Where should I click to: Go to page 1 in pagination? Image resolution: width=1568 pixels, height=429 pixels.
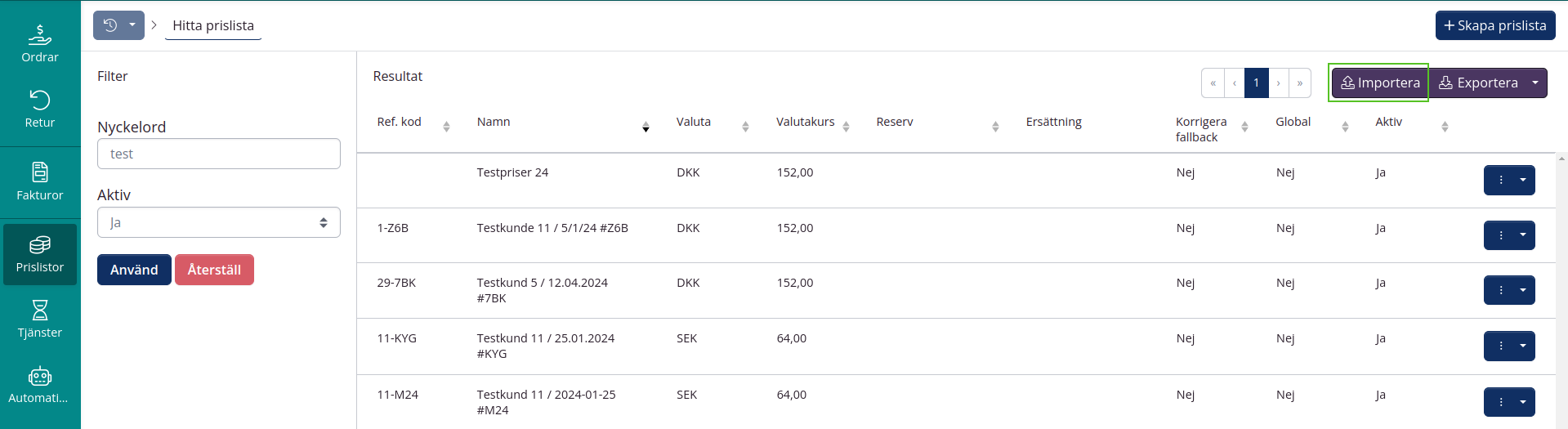point(1256,83)
